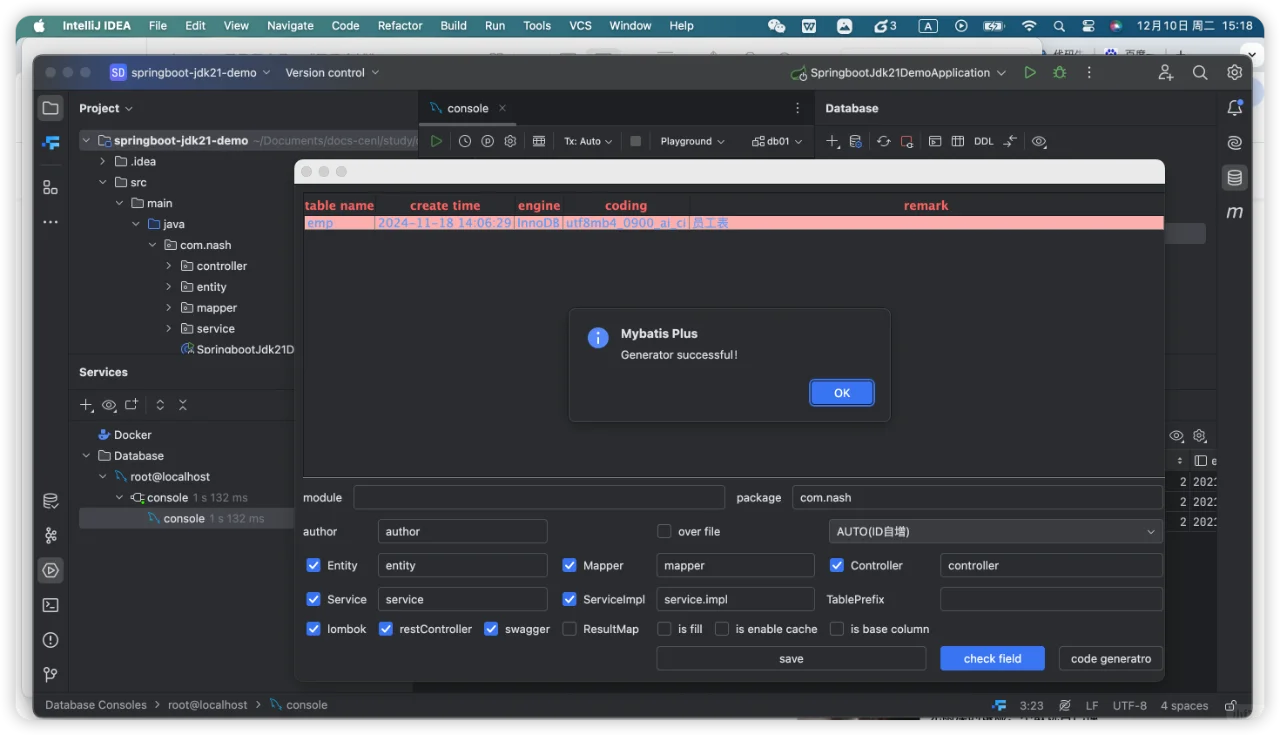Disable the restController checkbox

tap(386, 630)
